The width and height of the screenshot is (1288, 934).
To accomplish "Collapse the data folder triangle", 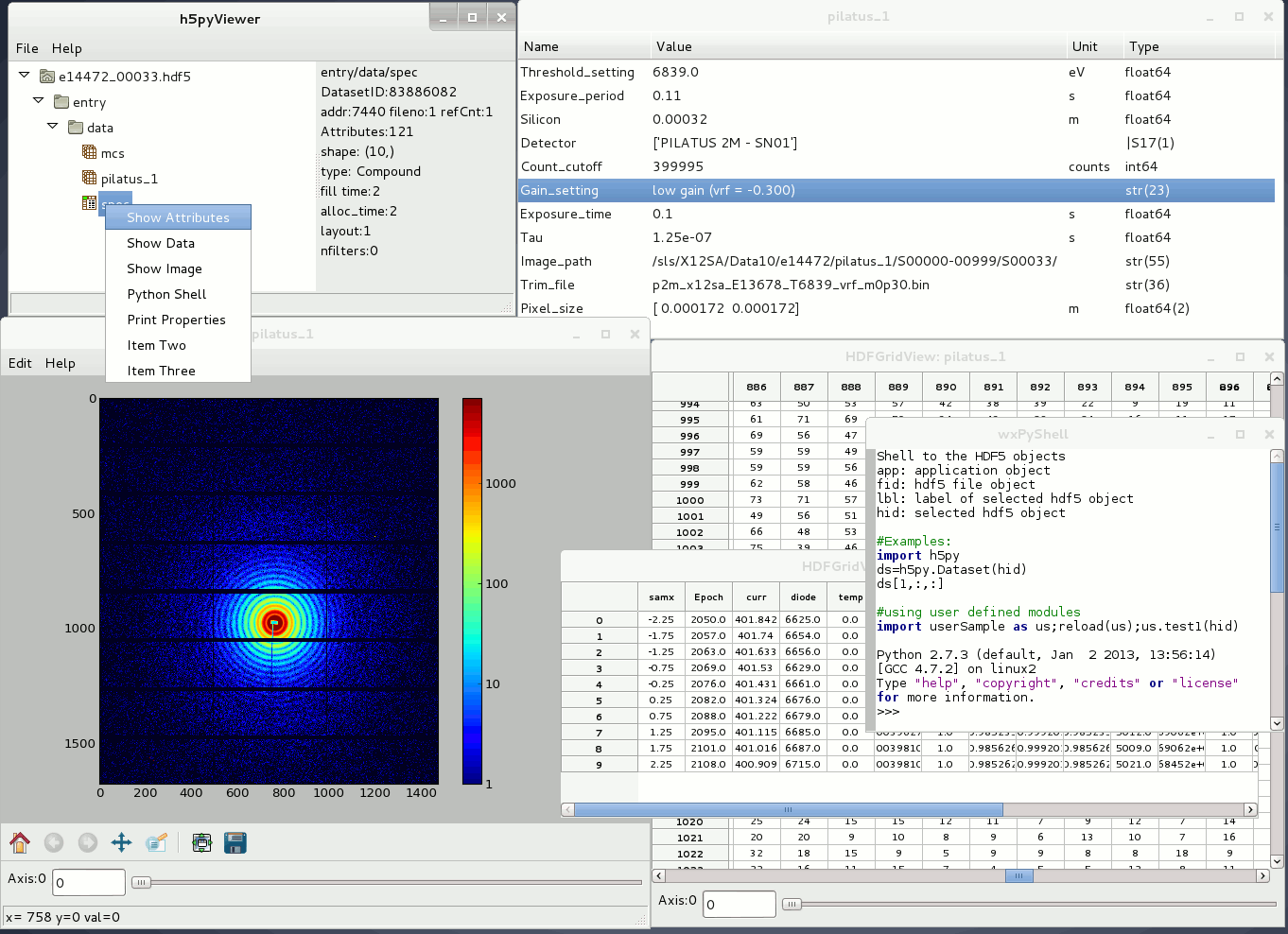I will (53, 126).
